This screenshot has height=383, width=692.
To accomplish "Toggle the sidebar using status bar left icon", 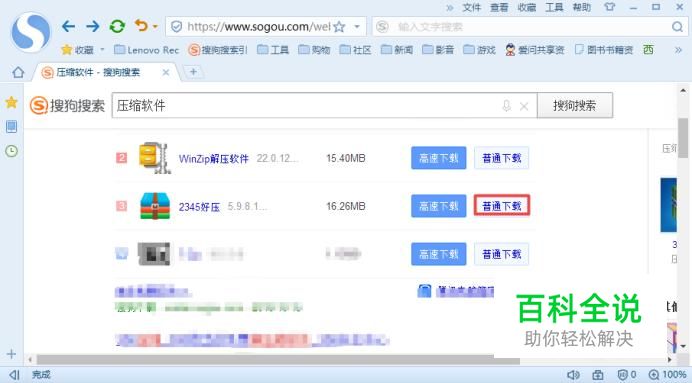I will [x=15, y=375].
